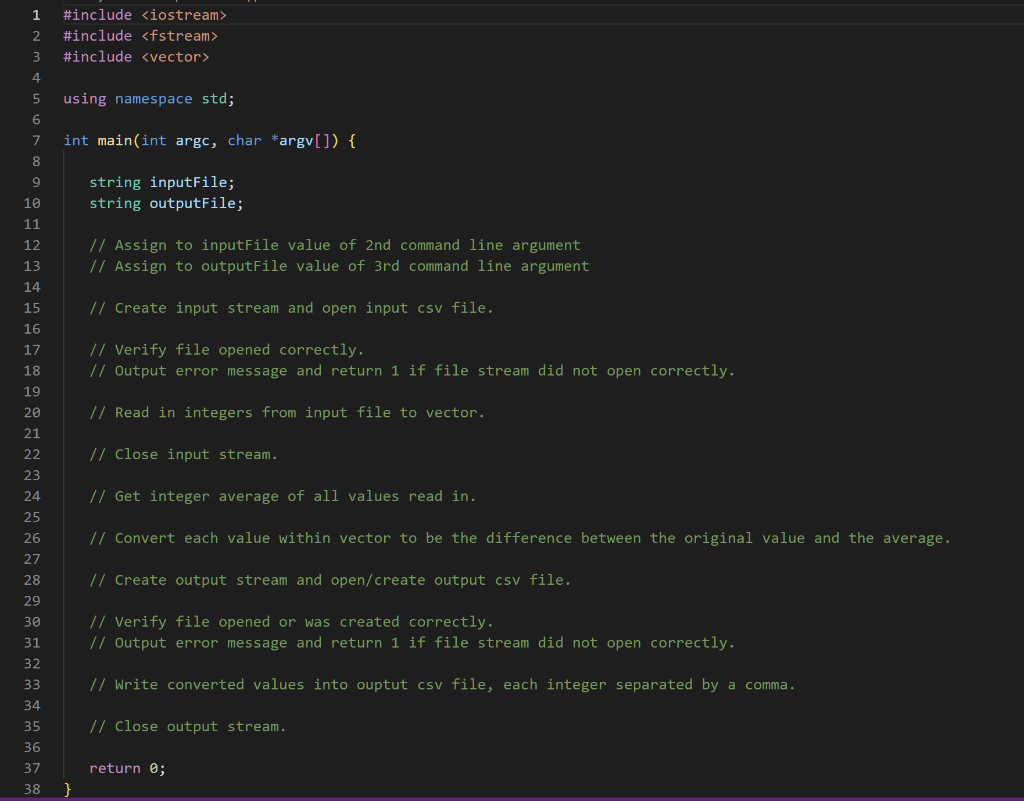Click the closing brace on line 38
This screenshot has width=1024, height=801.
(68, 789)
